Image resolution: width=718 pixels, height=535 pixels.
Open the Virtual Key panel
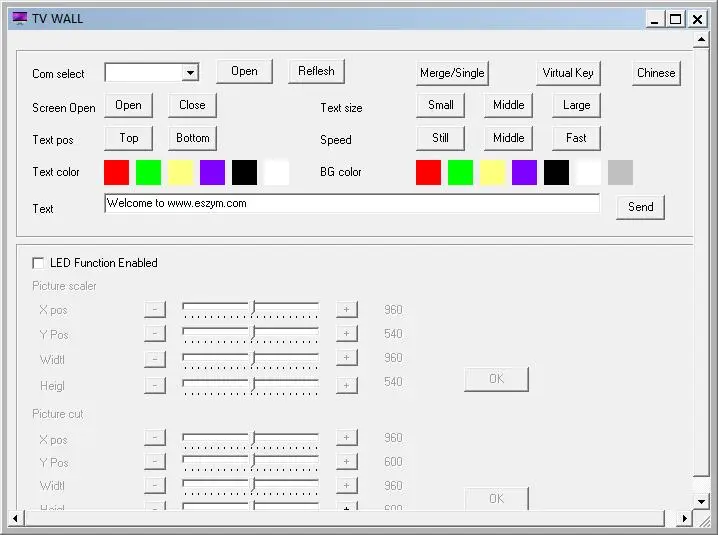pyautogui.click(x=568, y=73)
